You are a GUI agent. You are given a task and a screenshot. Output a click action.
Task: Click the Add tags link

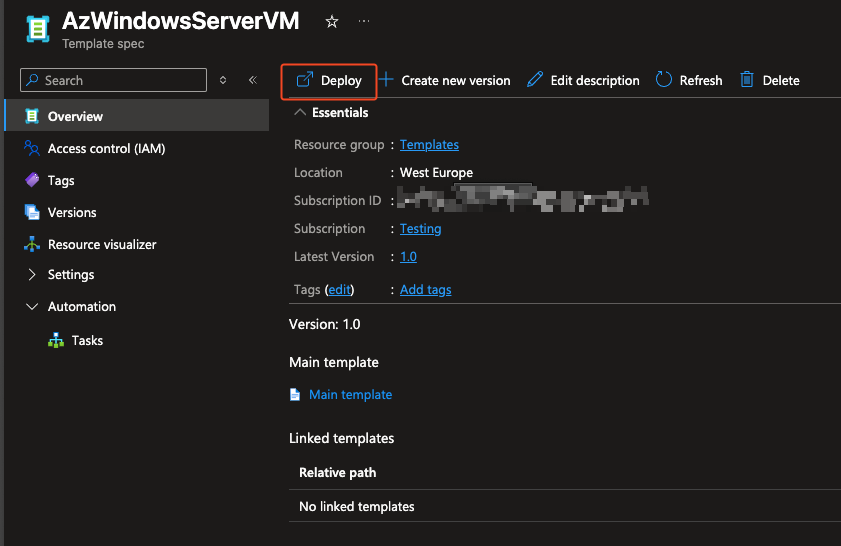click(x=425, y=290)
